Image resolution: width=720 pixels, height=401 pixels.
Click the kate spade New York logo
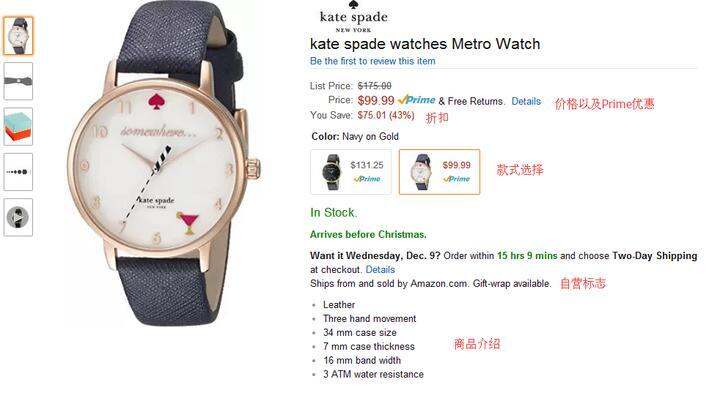[353, 17]
